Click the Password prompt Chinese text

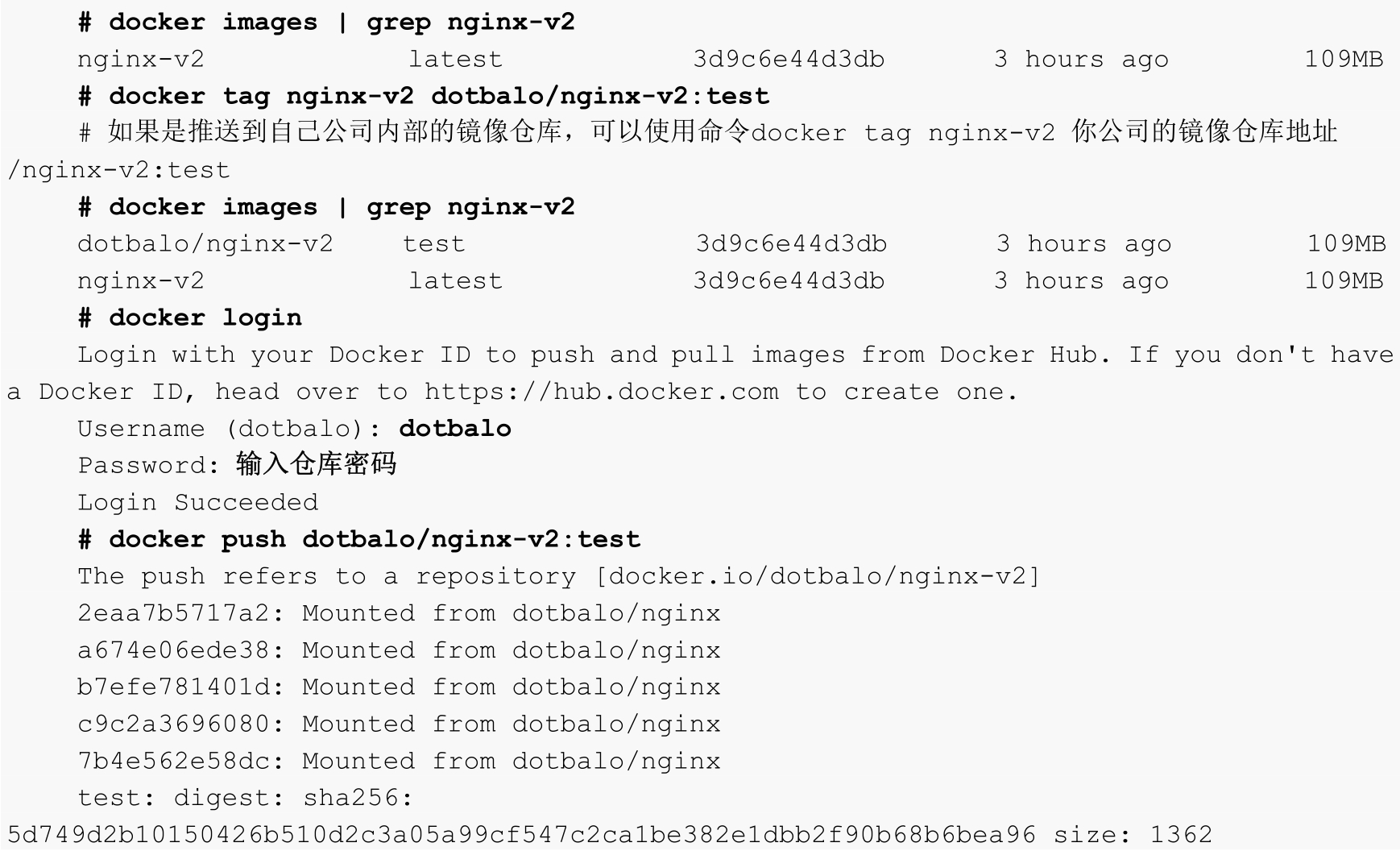(x=317, y=464)
